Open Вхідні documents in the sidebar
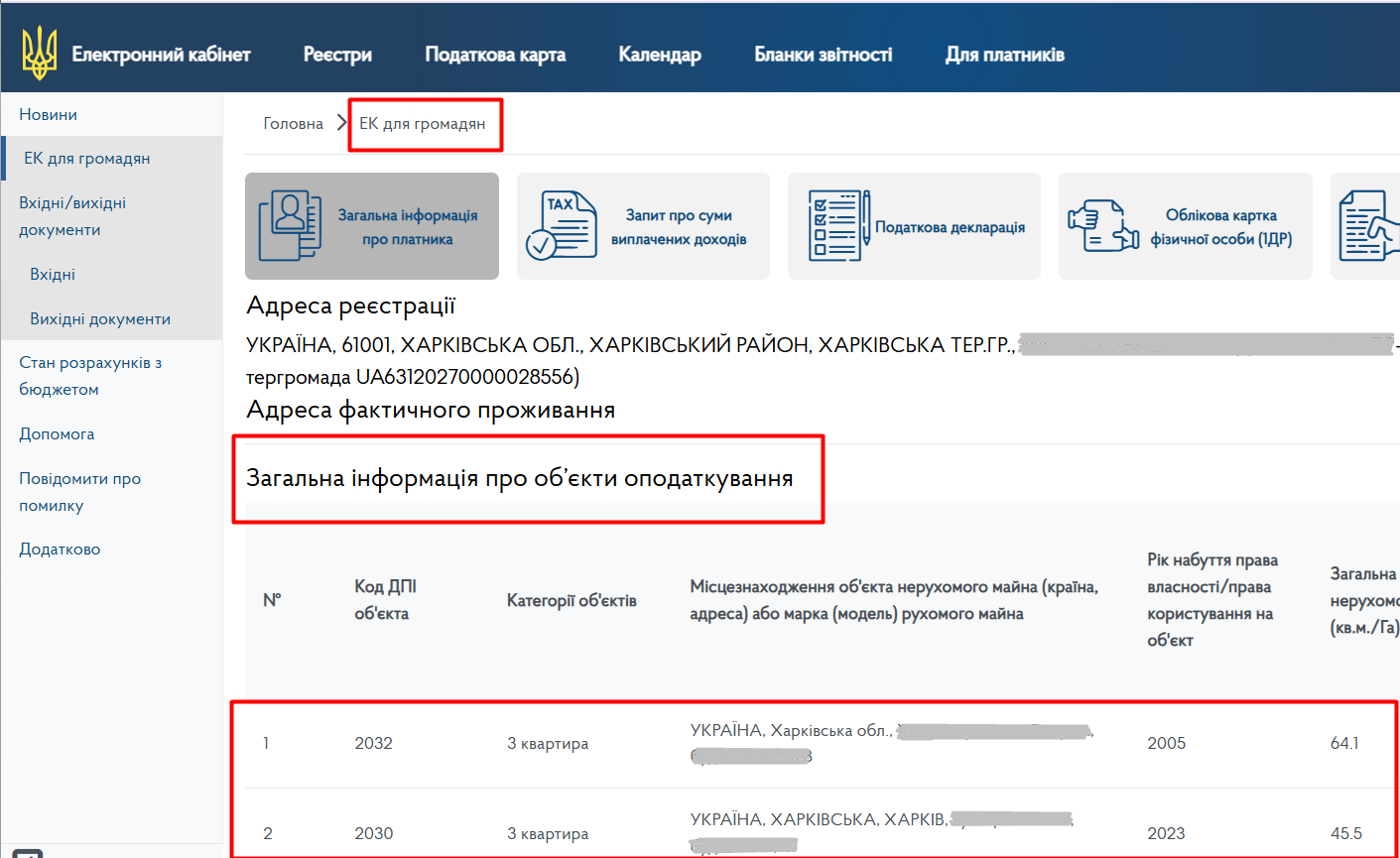1400x858 pixels. tap(53, 275)
